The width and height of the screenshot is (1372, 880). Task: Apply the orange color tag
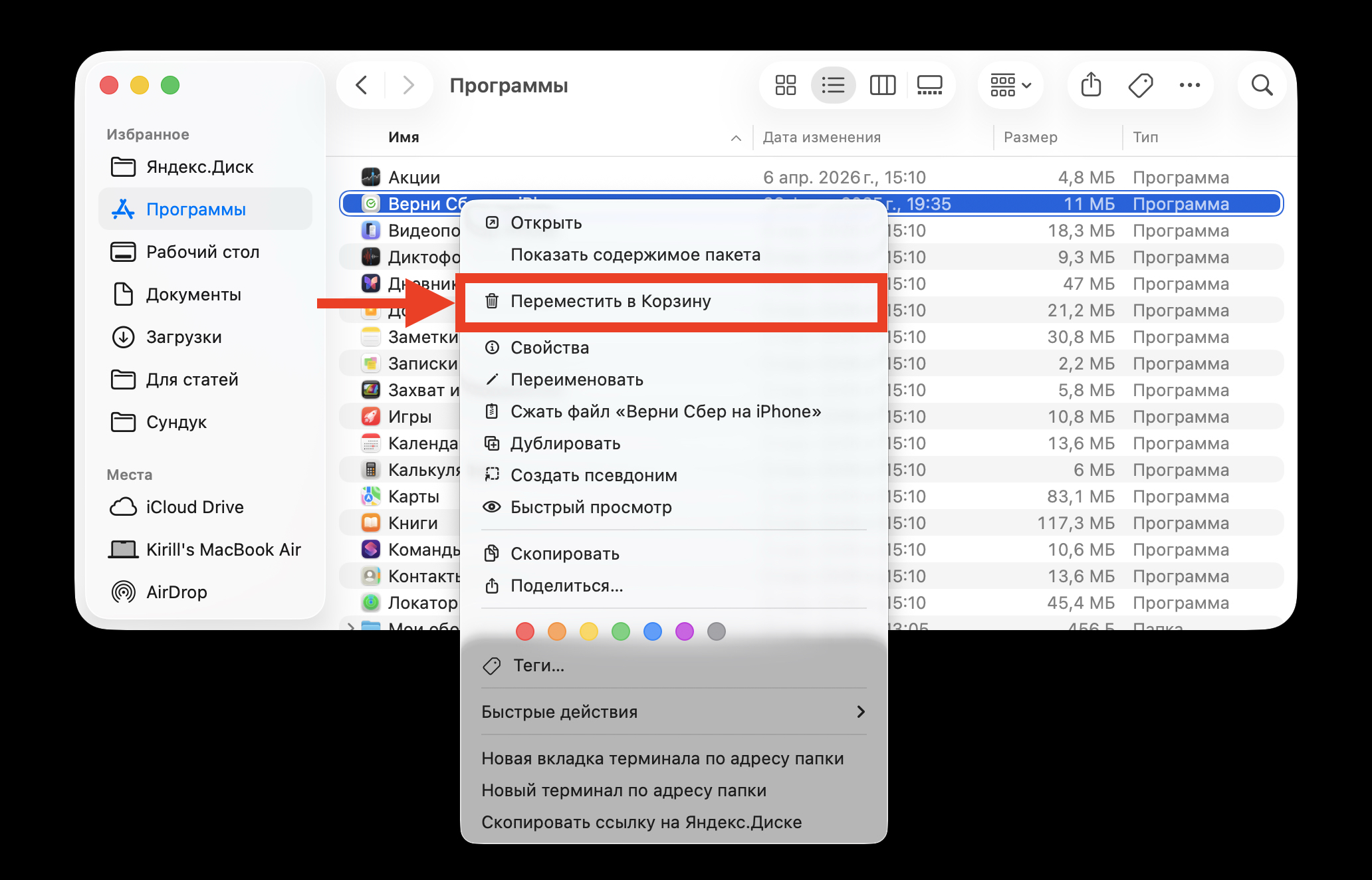tap(557, 631)
